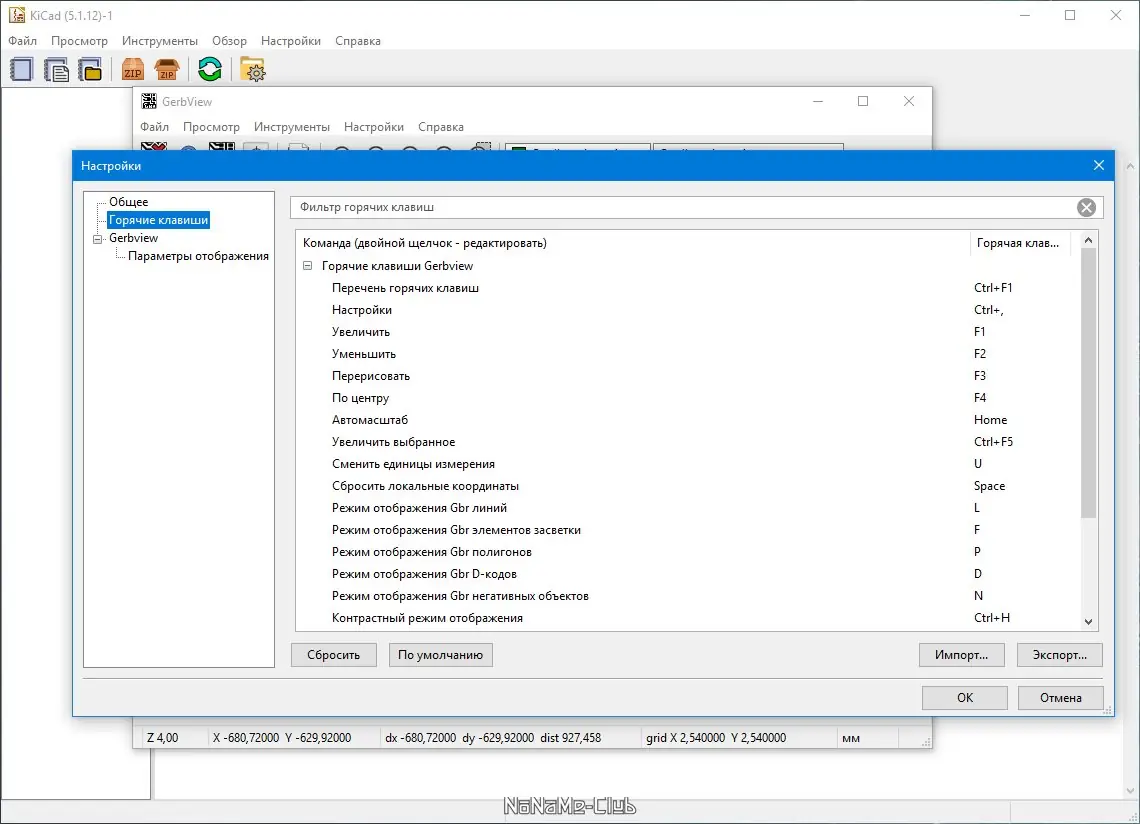The height and width of the screenshot is (824, 1140).
Task: Unarchive project from ZIP box icon
Action: click(x=167, y=70)
